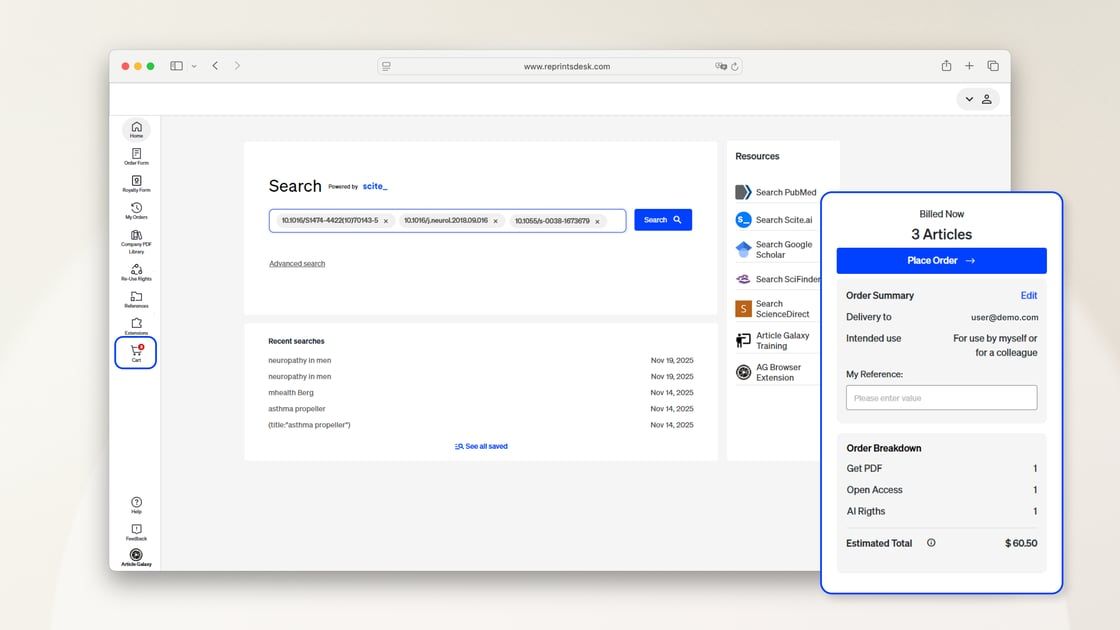Open Home in the sidebar

tap(136, 129)
